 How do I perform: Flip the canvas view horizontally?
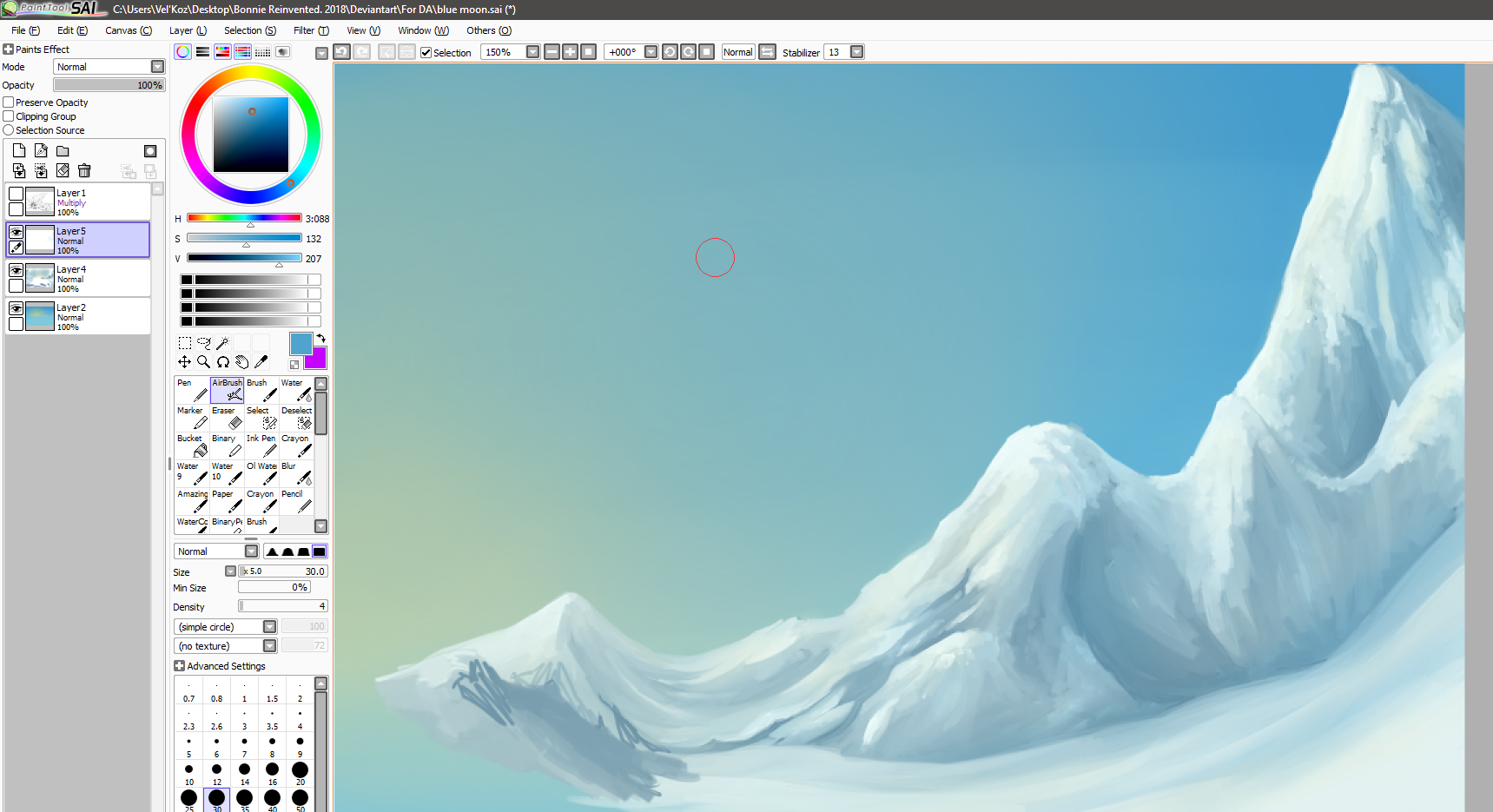768,52
